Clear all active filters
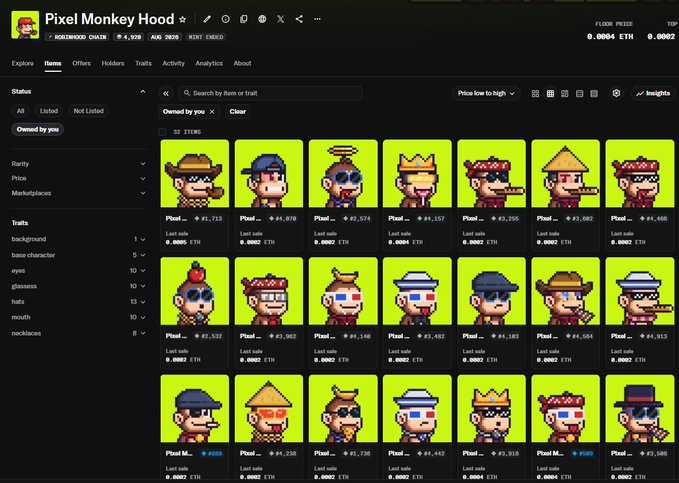 pos(237,111)
